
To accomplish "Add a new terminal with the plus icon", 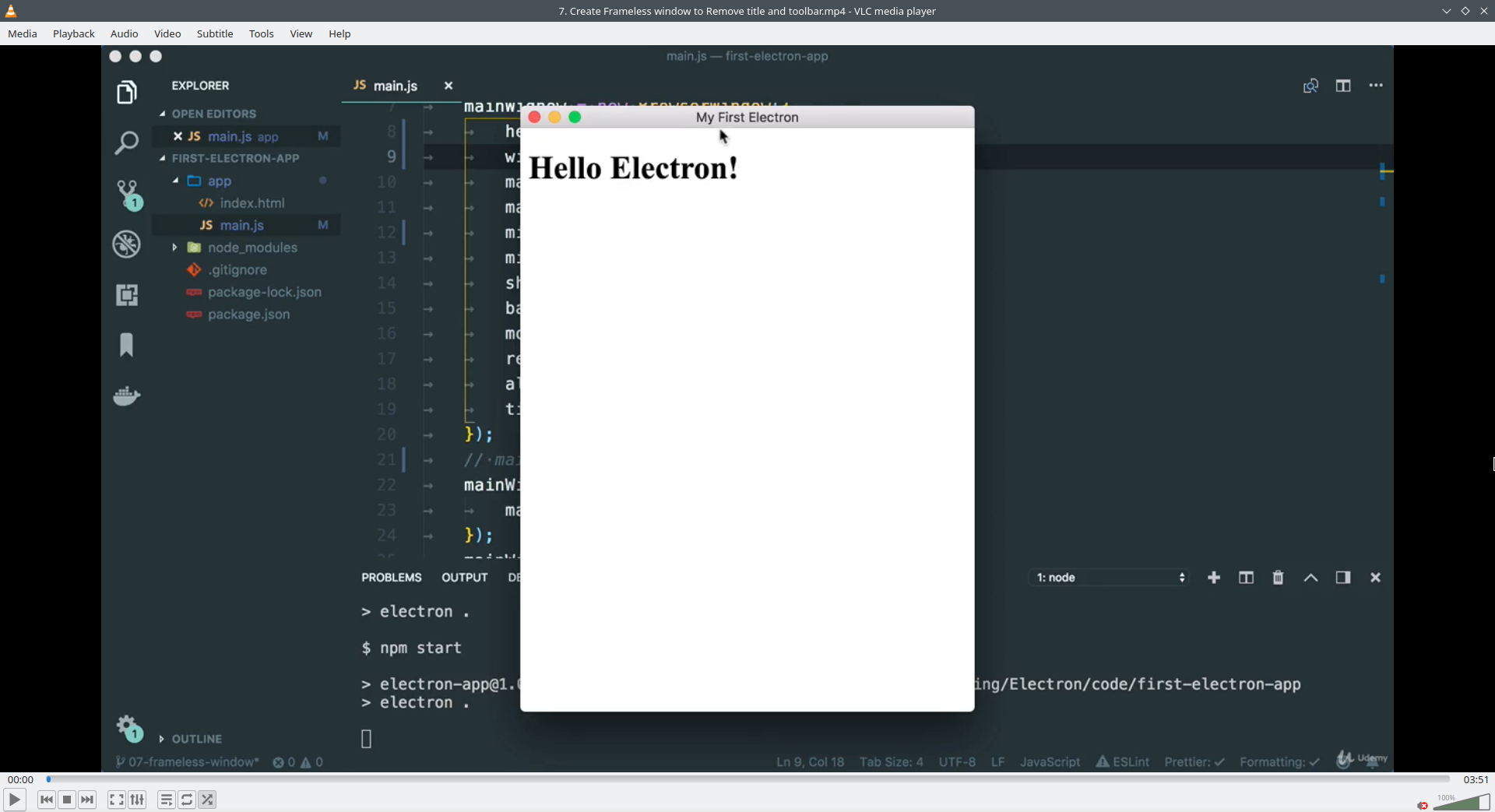I will (1214, 578).
